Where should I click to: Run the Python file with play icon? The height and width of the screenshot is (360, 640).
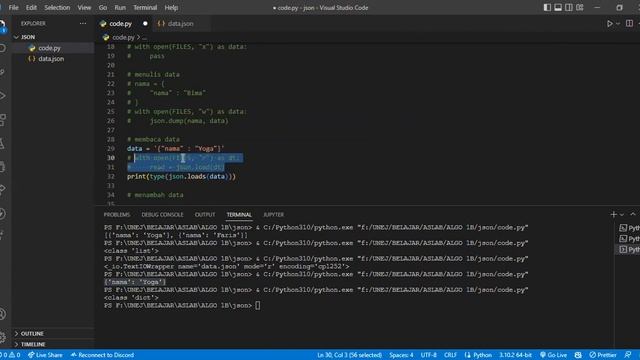pos(609,24)
